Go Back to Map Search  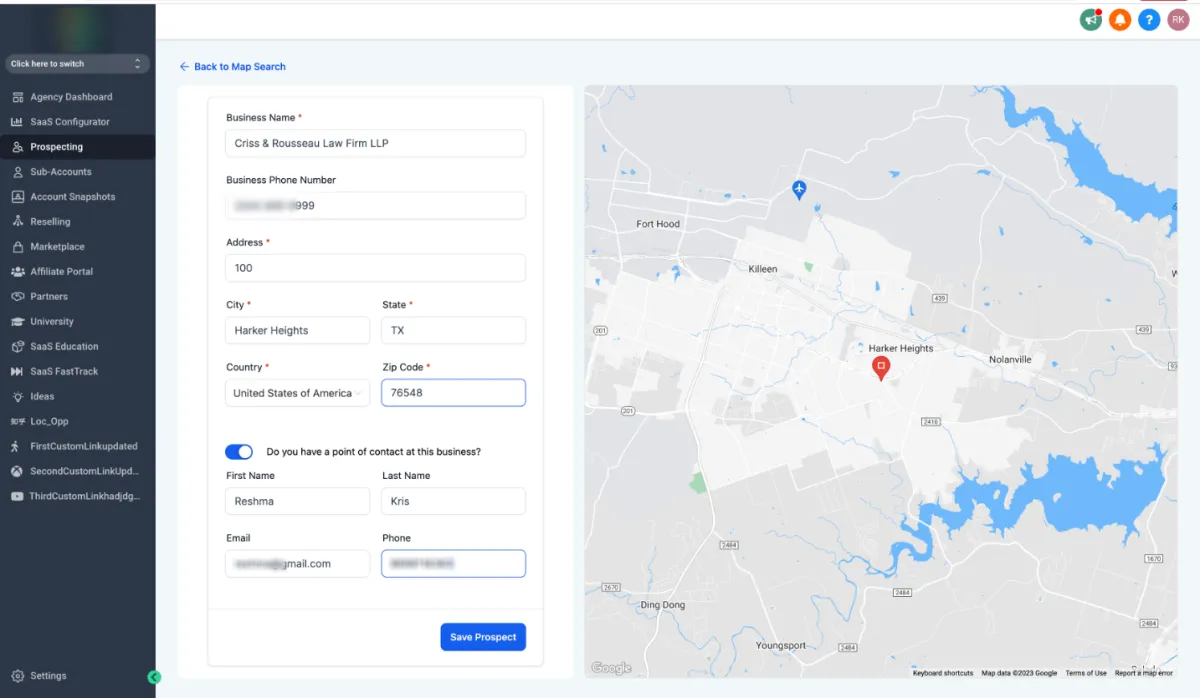click(x=232, y=66)
